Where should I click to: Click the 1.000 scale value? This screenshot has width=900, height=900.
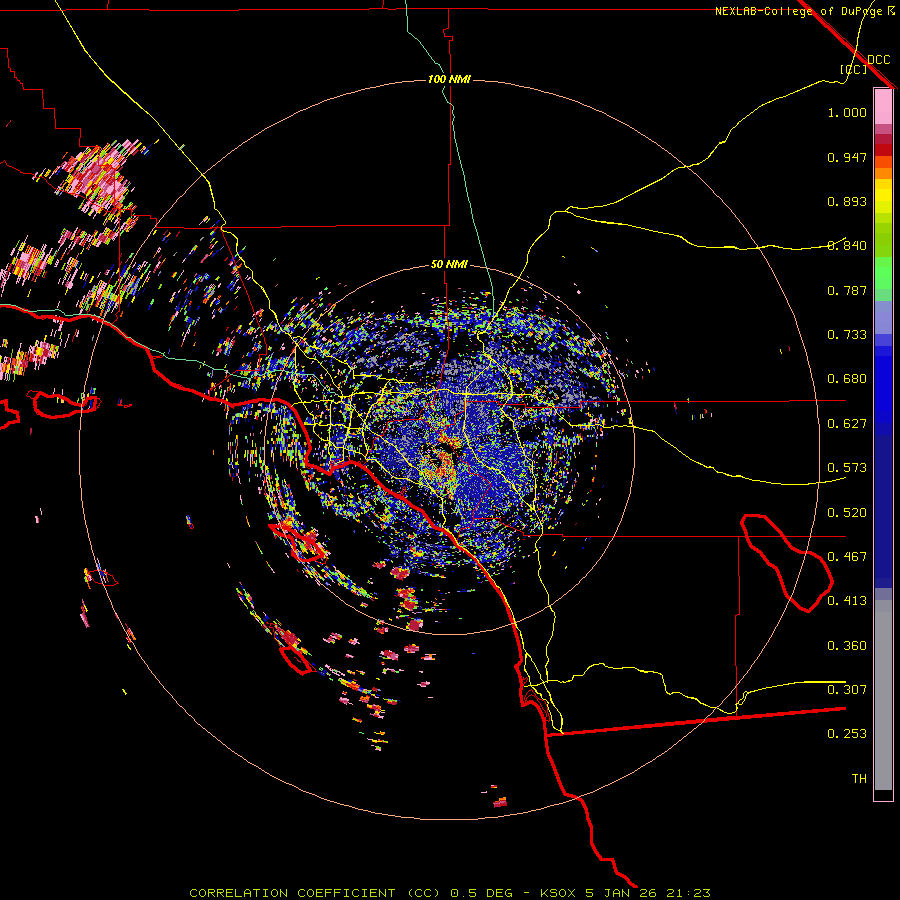tap(847, 112)
